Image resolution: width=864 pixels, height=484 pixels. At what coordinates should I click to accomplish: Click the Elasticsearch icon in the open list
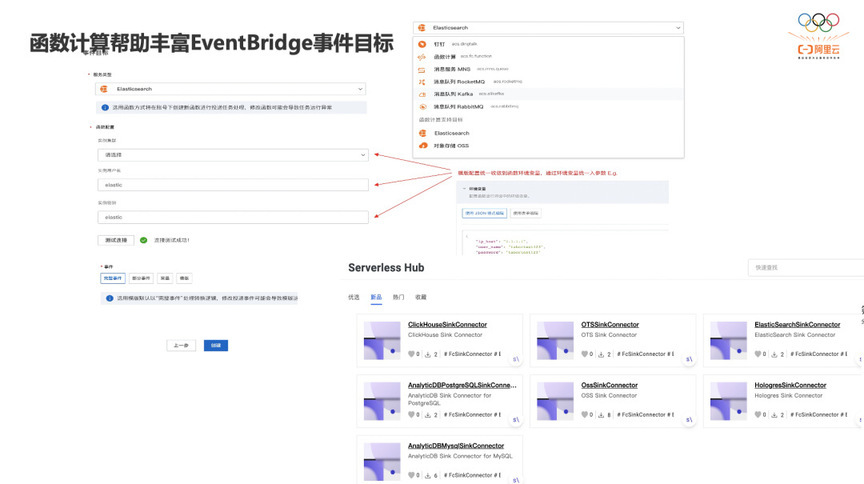pos(423,133)
